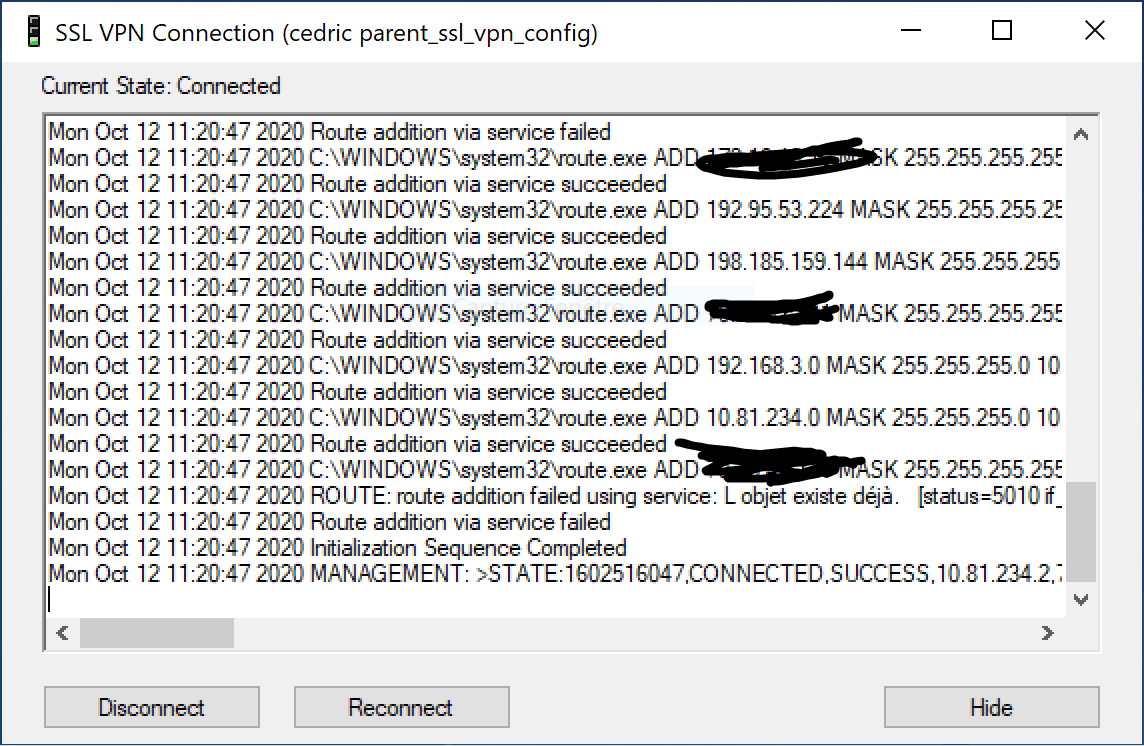Place cursor on the empty last log line
This screenshot has height=746, width=1144.
pyautogui.click(x=554, y=600)
